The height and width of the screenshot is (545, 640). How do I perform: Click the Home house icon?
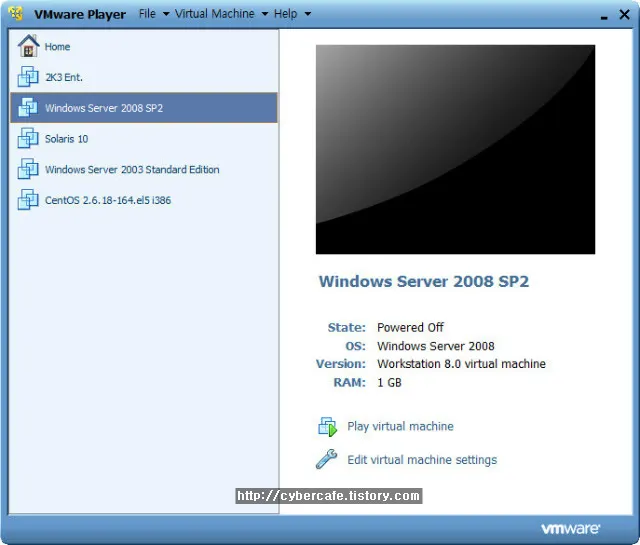tap(28, 46)
